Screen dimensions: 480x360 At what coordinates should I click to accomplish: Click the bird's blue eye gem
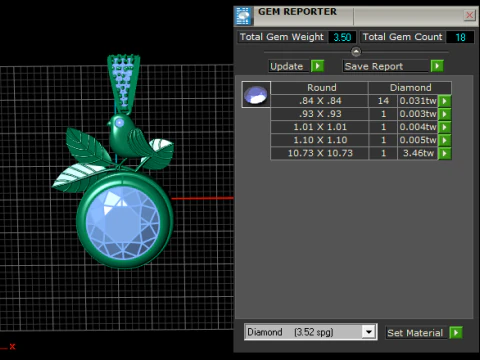click(x=119, y=123)
